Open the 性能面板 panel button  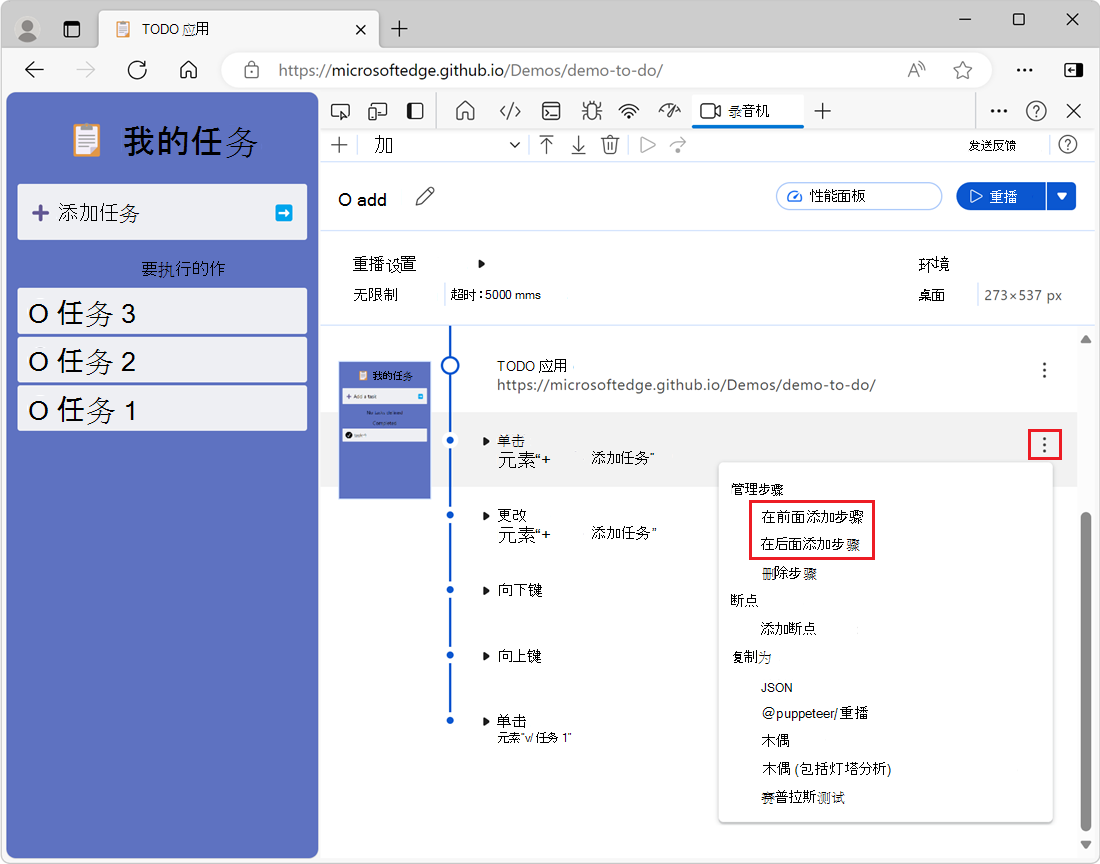pos(858,196)
